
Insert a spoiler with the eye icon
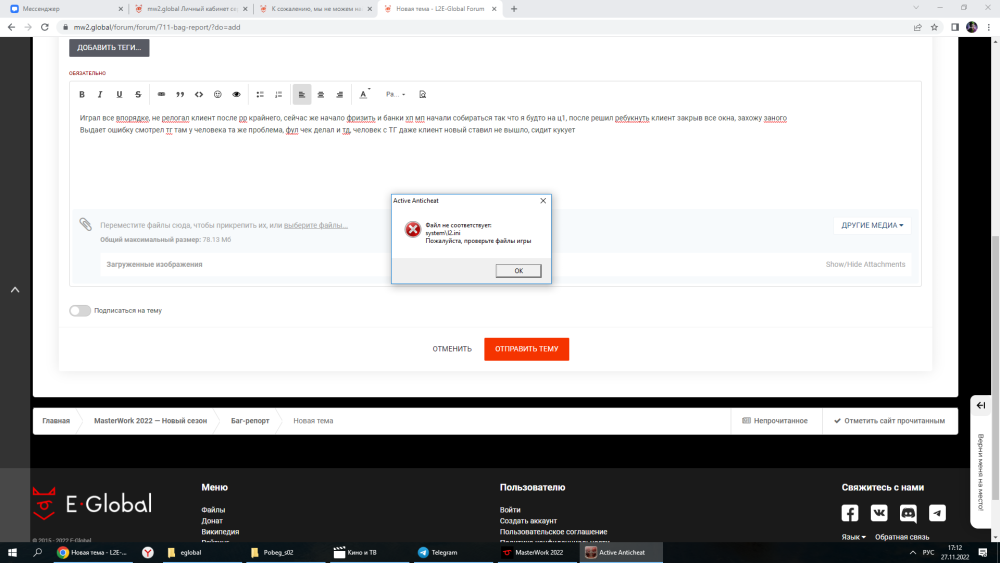237,94
